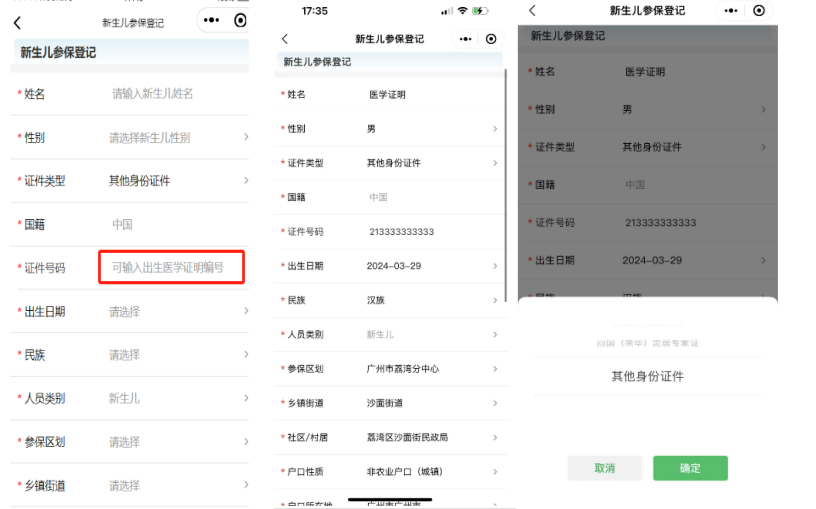Select 其他身份证件 in the picker sheet

647,376
